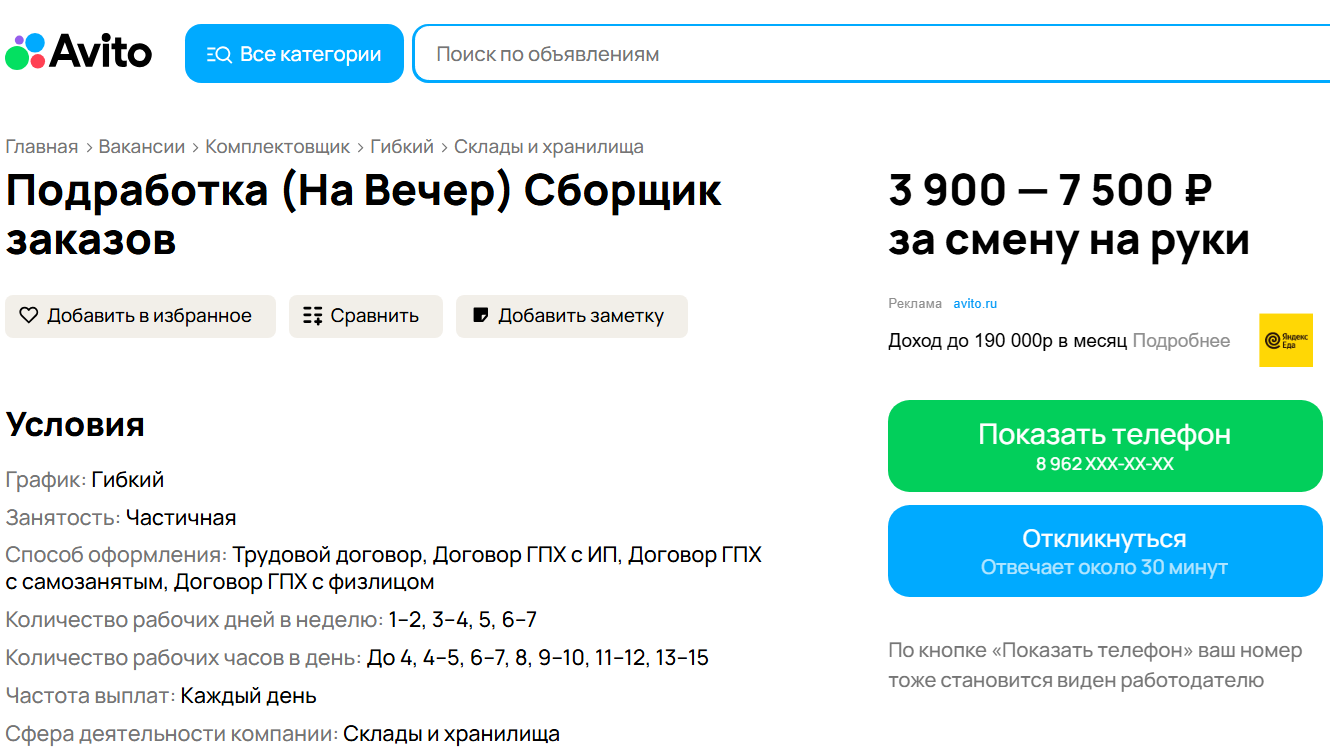Go to Главная breadcrumb
This screenshot has height=756, width=1330.
pos(42,147)
